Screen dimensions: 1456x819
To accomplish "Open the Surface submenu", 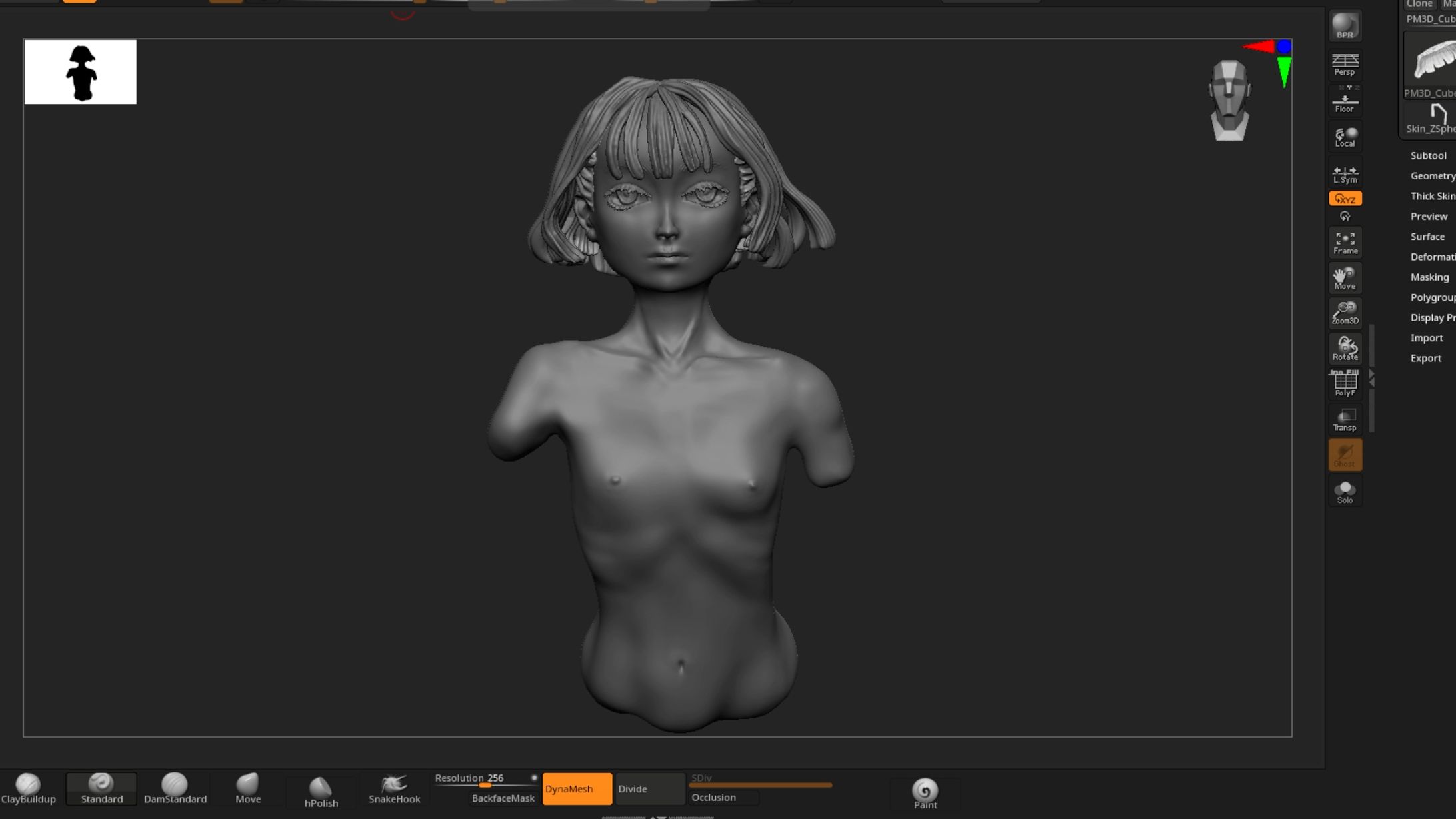I will 1427,237.
